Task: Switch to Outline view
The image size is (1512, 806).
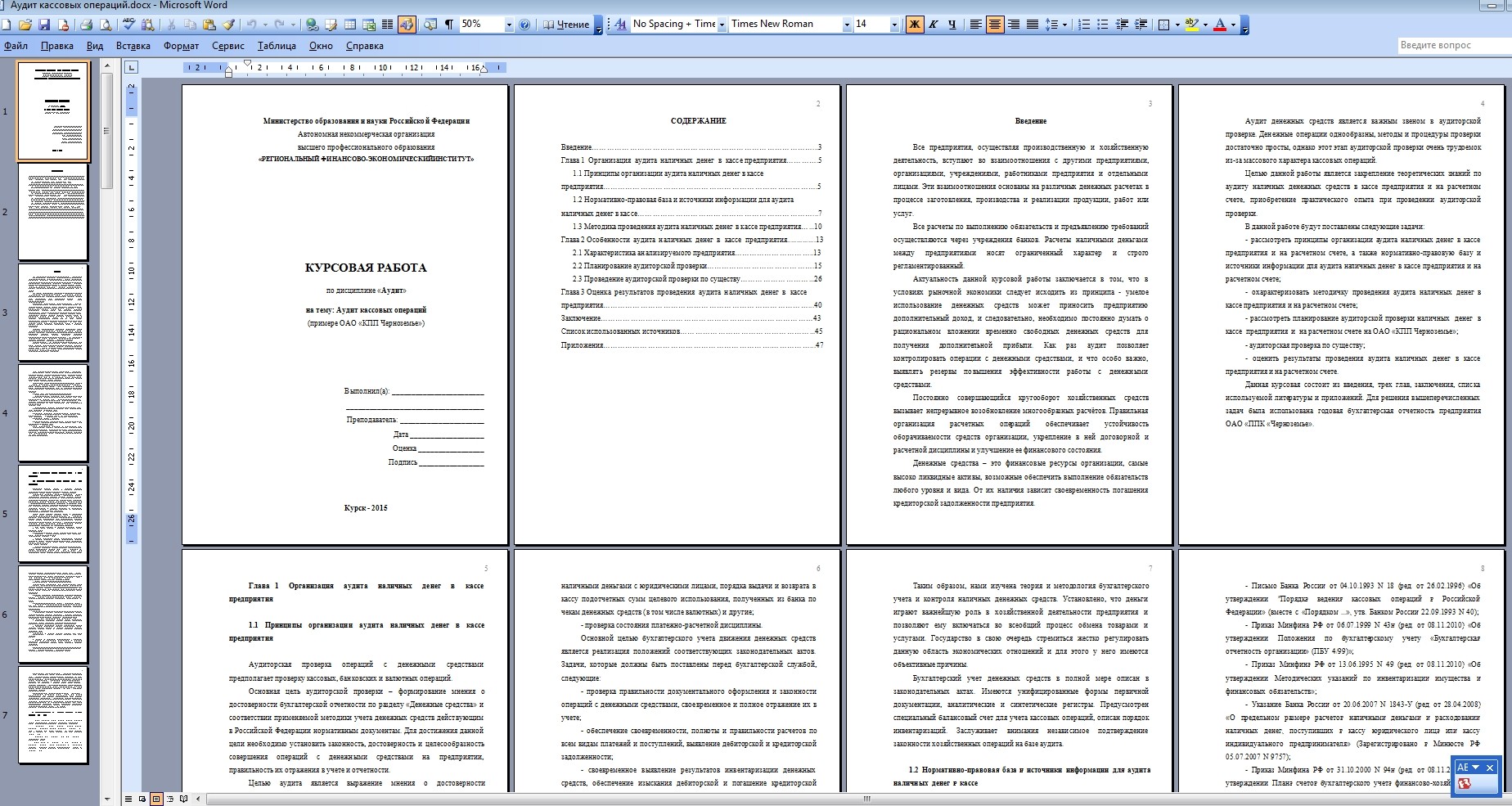Action: click(x=169, y=799)
